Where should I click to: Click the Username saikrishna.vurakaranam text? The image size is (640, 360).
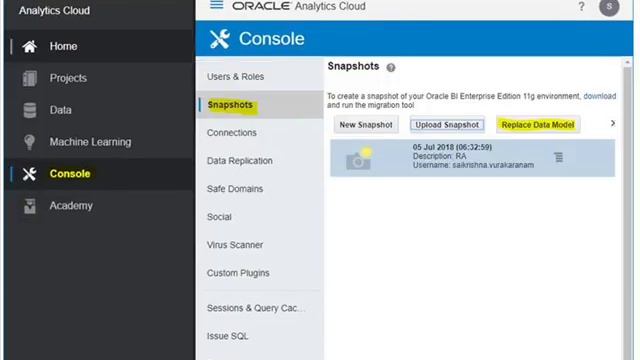click(x=473, y=165)
